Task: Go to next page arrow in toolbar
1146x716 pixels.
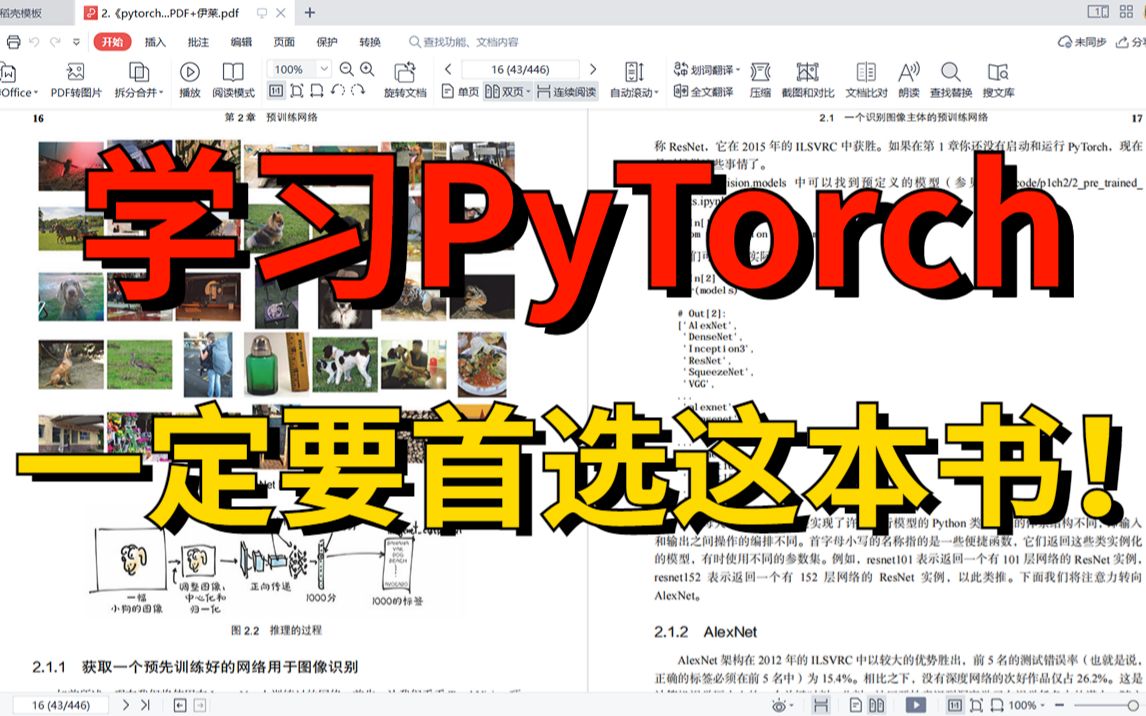Action: [x=593, y=69]
